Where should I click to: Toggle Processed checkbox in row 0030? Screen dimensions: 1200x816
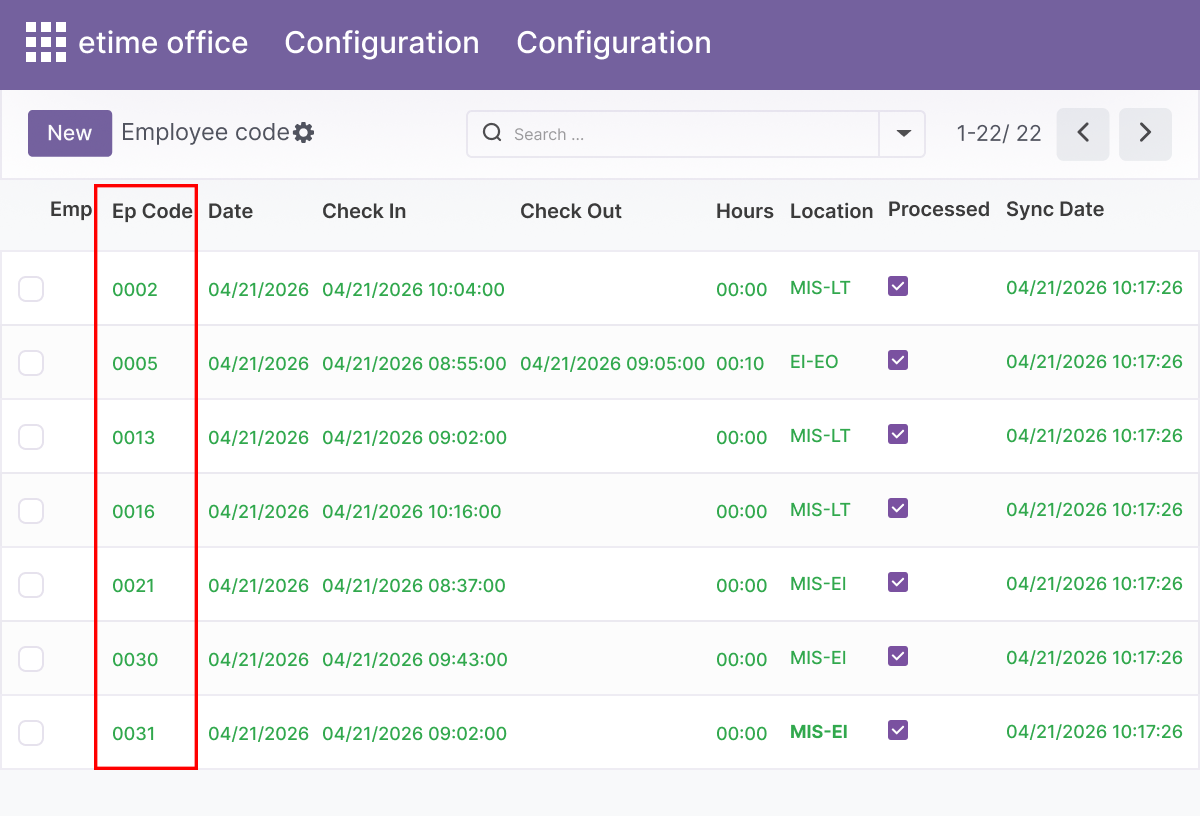(898, 656)
